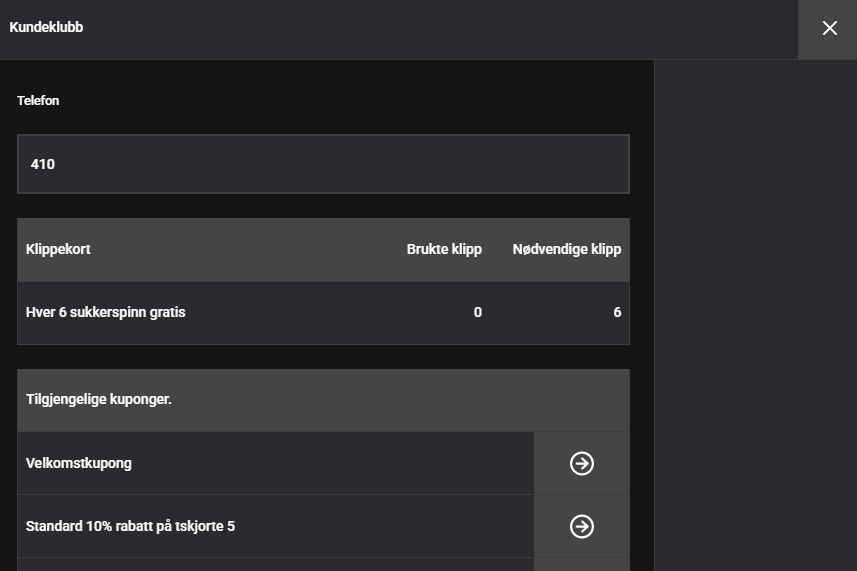Click the partially visible coupon row at bottom

coord(275,564)
